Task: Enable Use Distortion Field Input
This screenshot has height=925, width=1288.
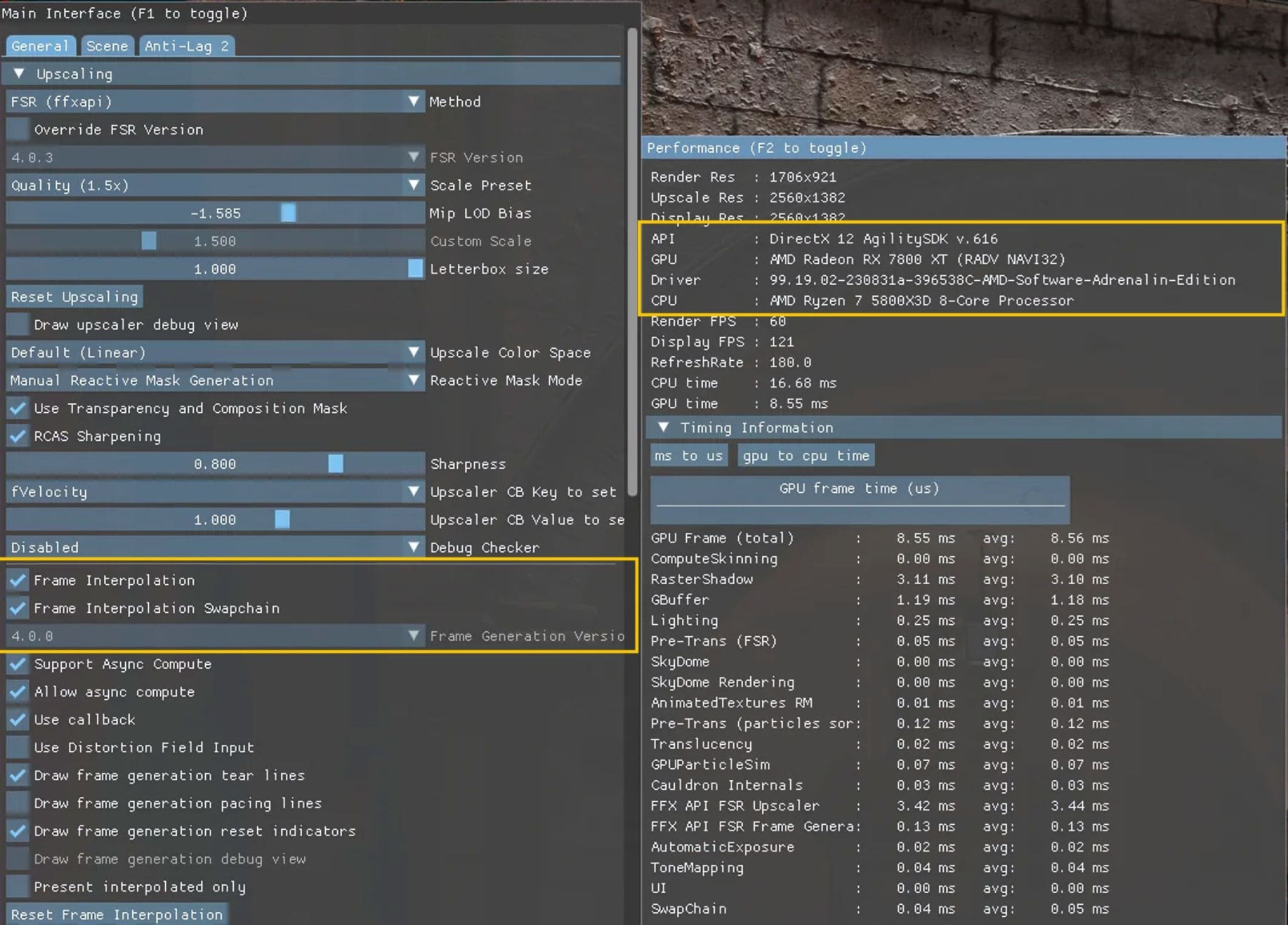Action: (x=18, y=747)
